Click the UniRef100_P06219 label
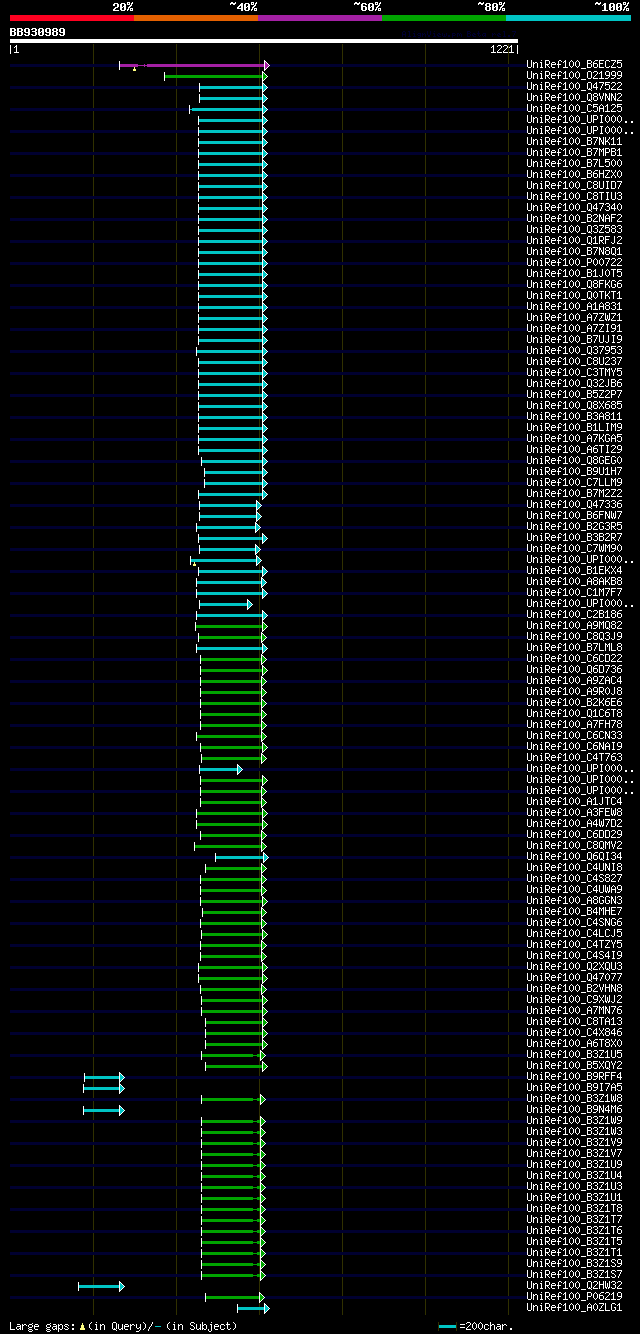The width and height of the screenshot is (640, 1334). point(576,1296)
